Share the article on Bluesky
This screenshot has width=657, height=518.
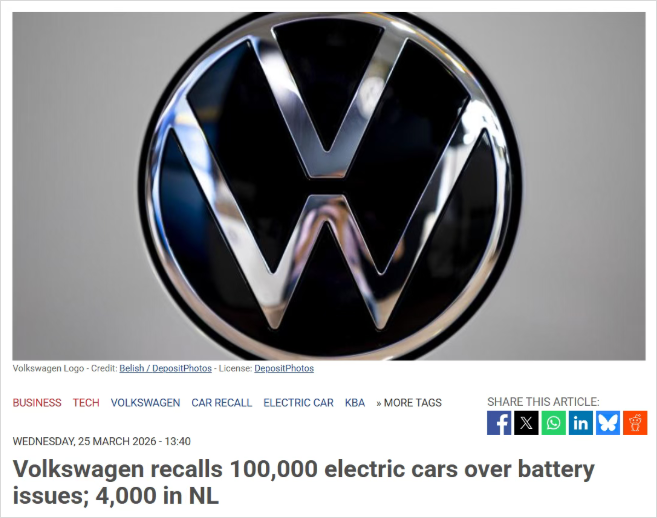point(608,423)
